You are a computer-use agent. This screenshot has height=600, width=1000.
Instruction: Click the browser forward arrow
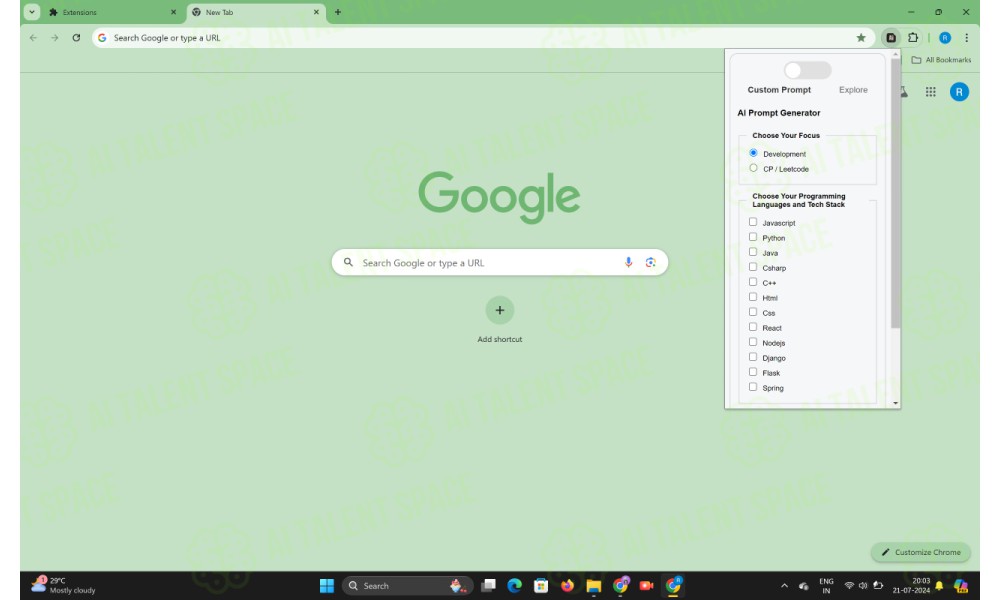pyautogui.click(x=55, y=38)
